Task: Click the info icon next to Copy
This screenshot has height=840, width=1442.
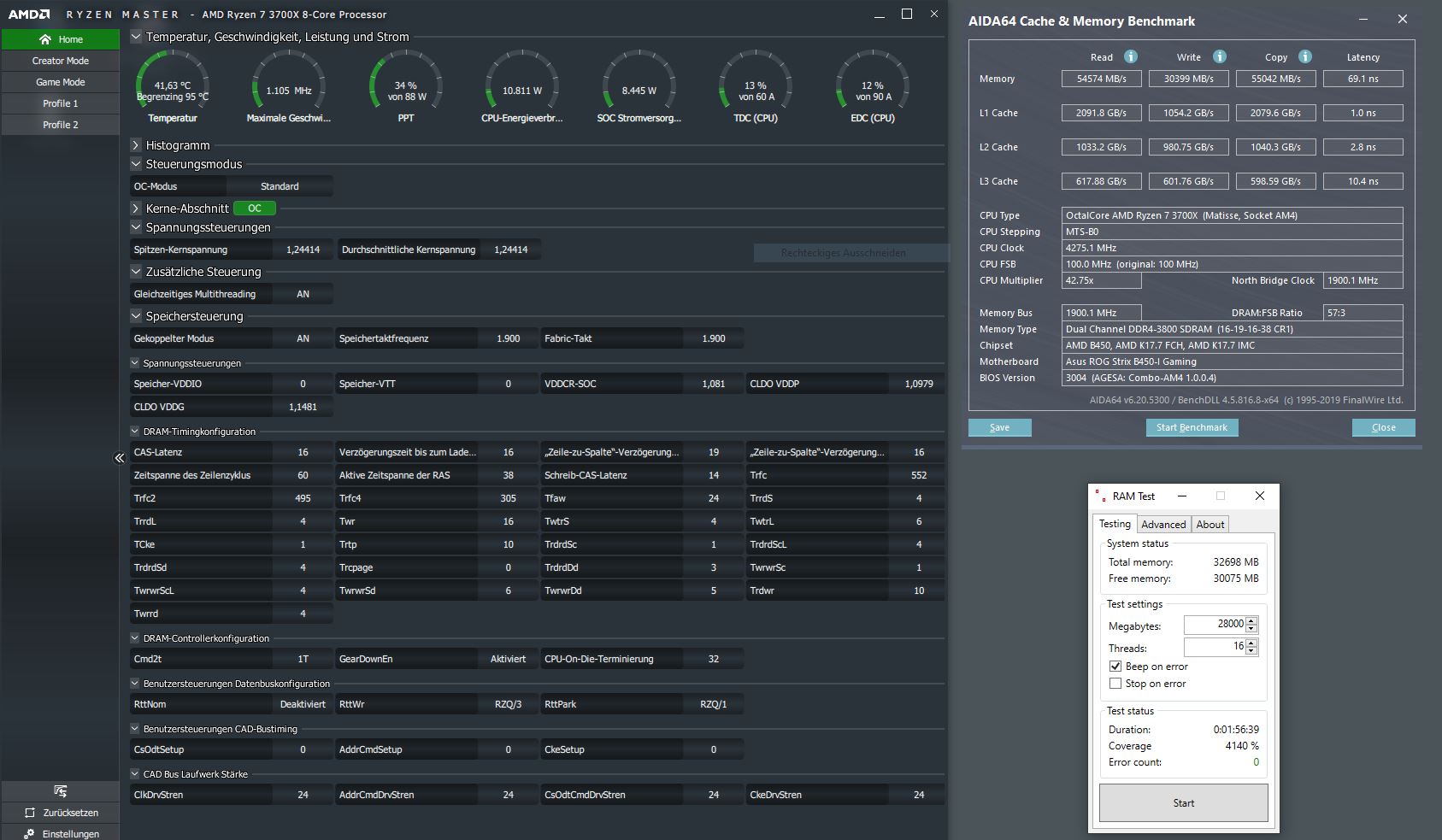Action: (x=1305, y=56)
